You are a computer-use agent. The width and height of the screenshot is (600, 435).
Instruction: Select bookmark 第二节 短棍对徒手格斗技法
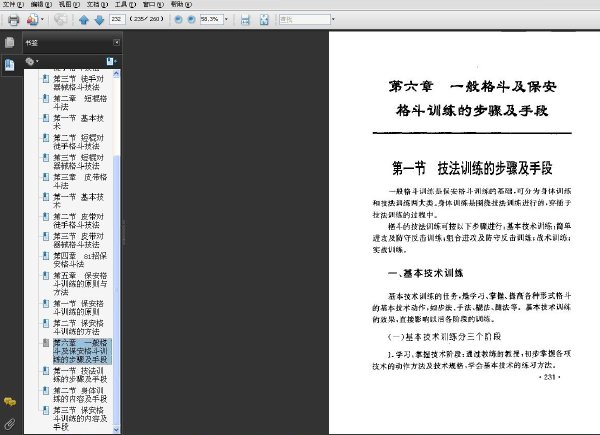78,142
